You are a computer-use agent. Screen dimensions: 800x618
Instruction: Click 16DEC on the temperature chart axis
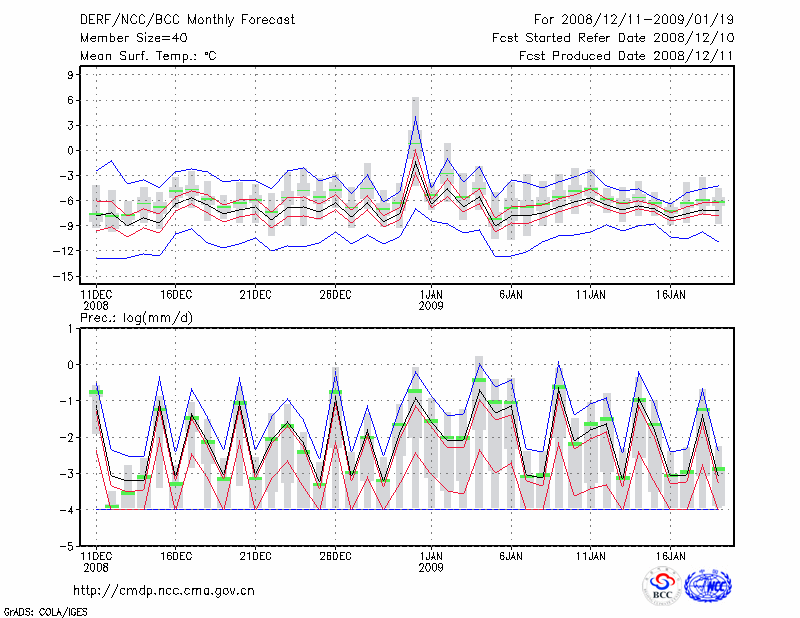(176, 295)
